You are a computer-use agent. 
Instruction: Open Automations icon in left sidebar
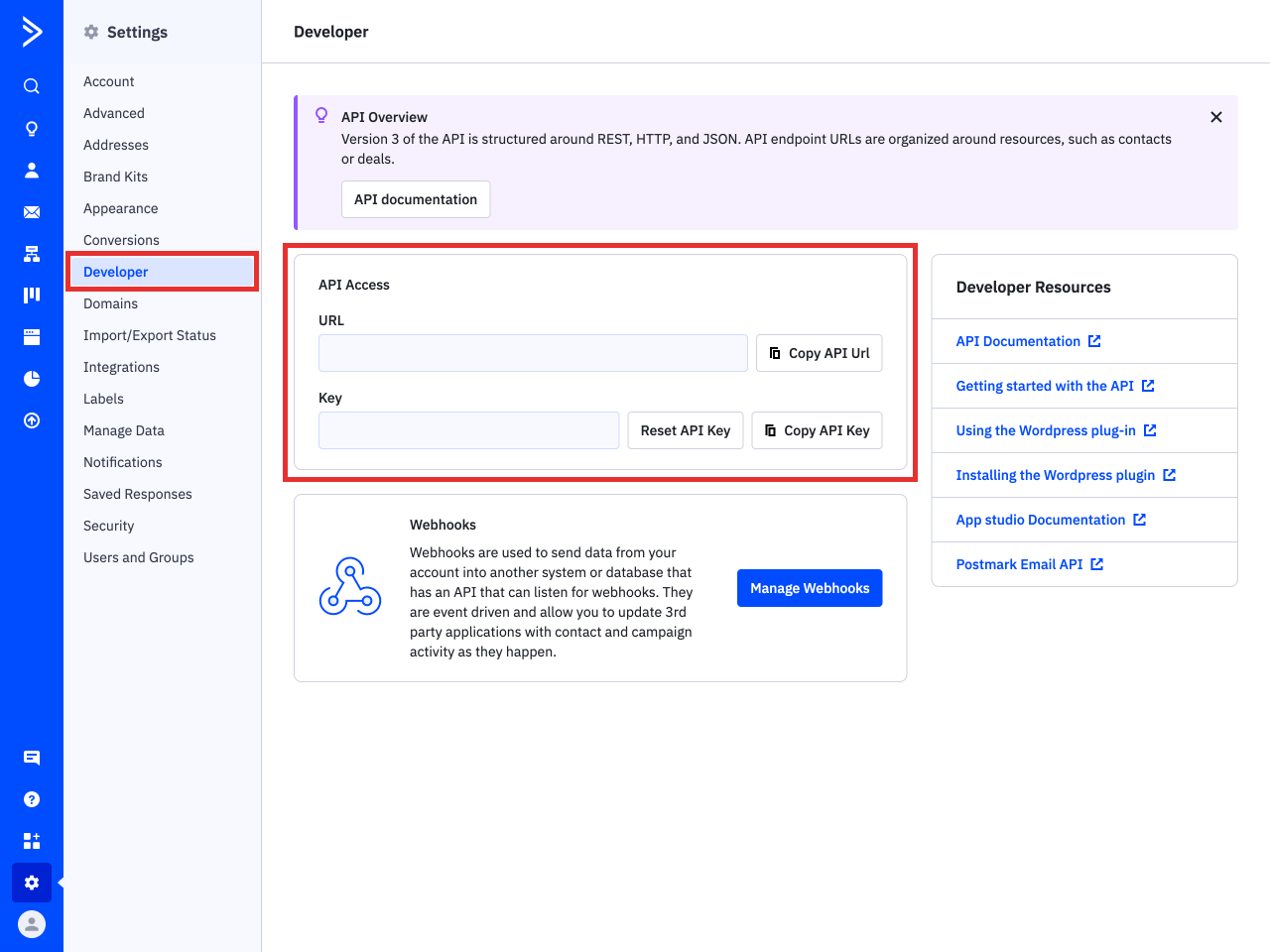coord(32,254)
